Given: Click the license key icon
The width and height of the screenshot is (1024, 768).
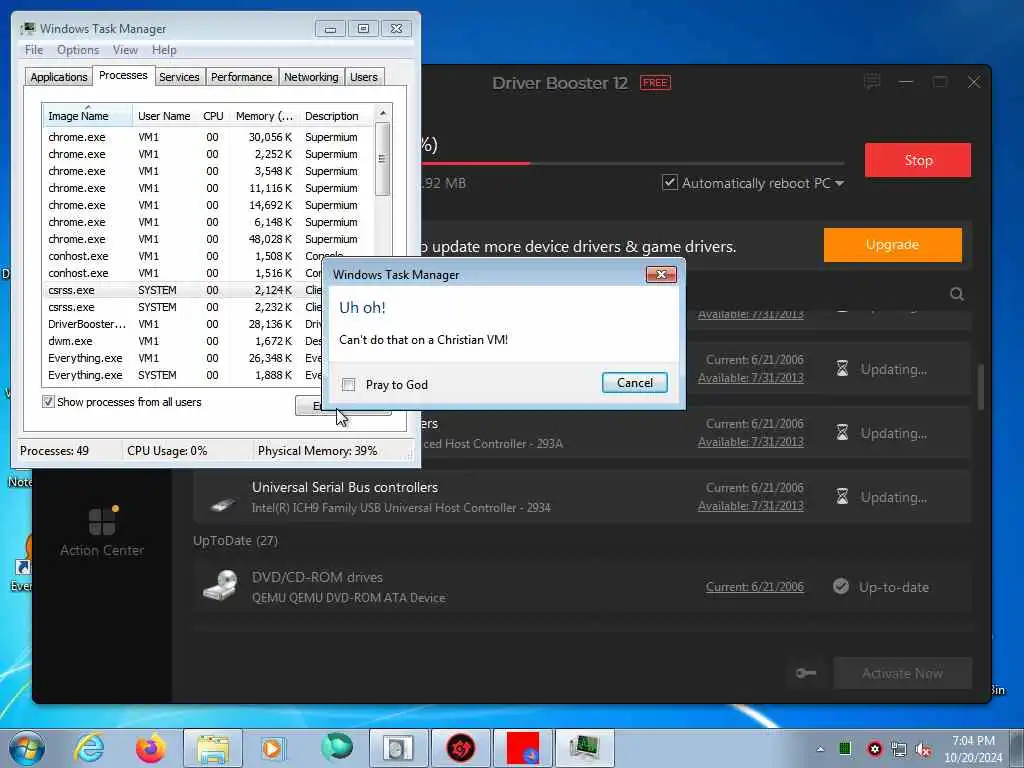Looking at the screenshot, I should point(806,673).
